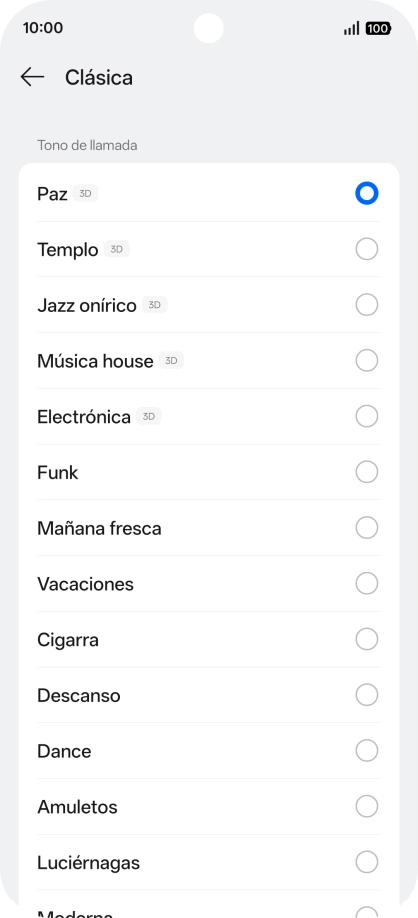Pick the Dance ringtone entry

click(208, 751)
